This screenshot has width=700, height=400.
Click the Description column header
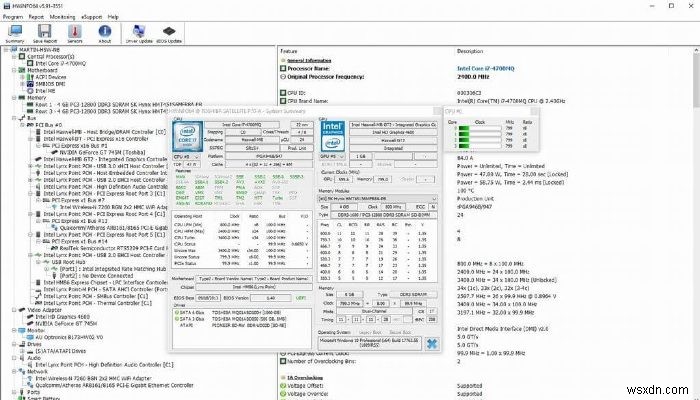470,51
